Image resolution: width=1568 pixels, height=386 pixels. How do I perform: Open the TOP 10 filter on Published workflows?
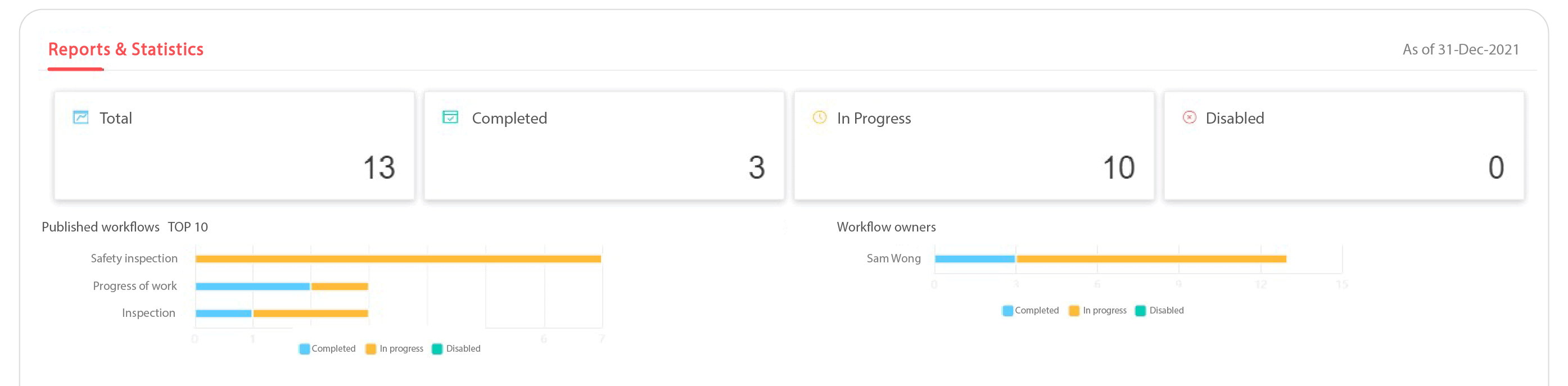click(x=189, y=227)
